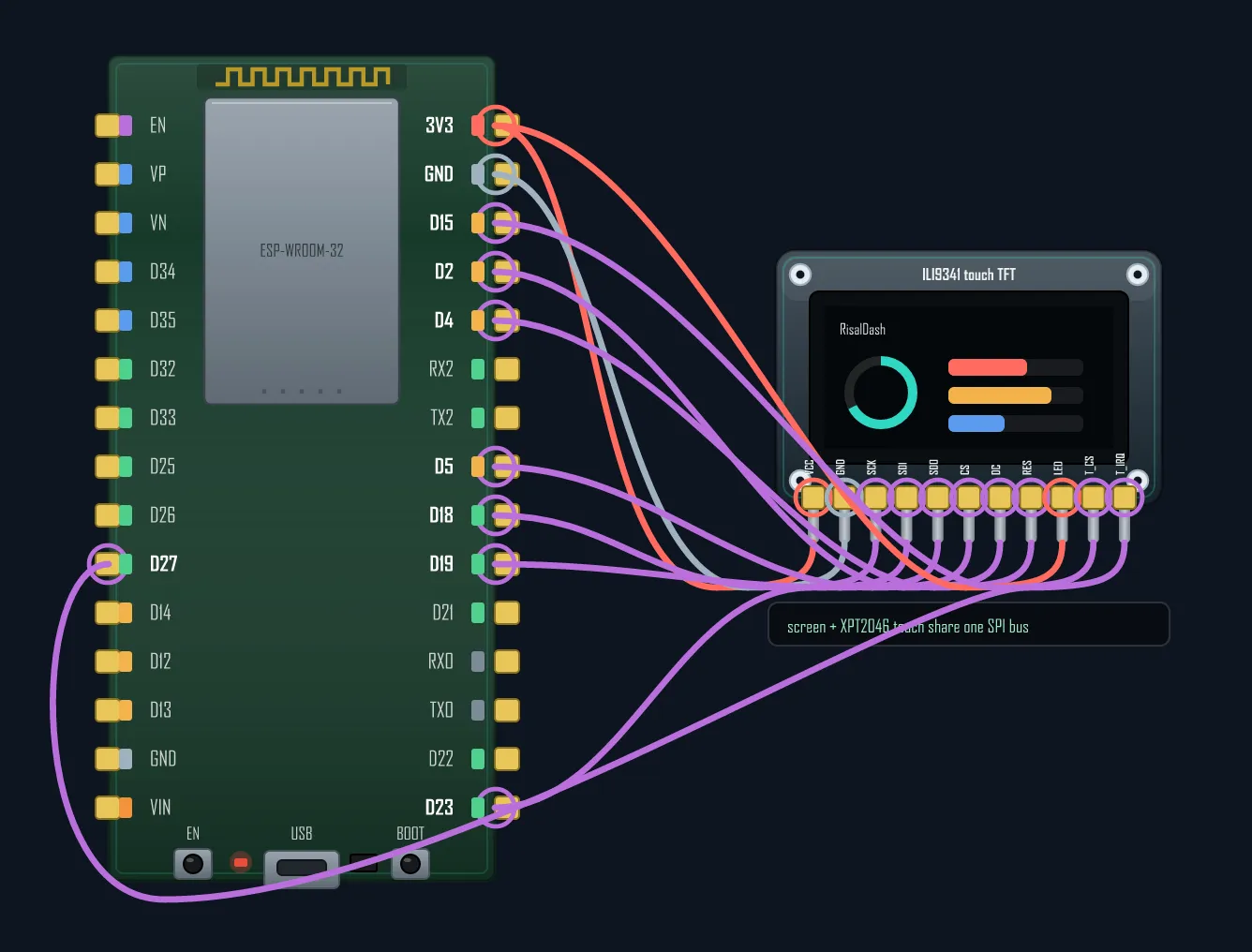The height and width of the screenshot is (952, 1252).
Task: Select the TFT CS header pin
Action: point(969,498)
